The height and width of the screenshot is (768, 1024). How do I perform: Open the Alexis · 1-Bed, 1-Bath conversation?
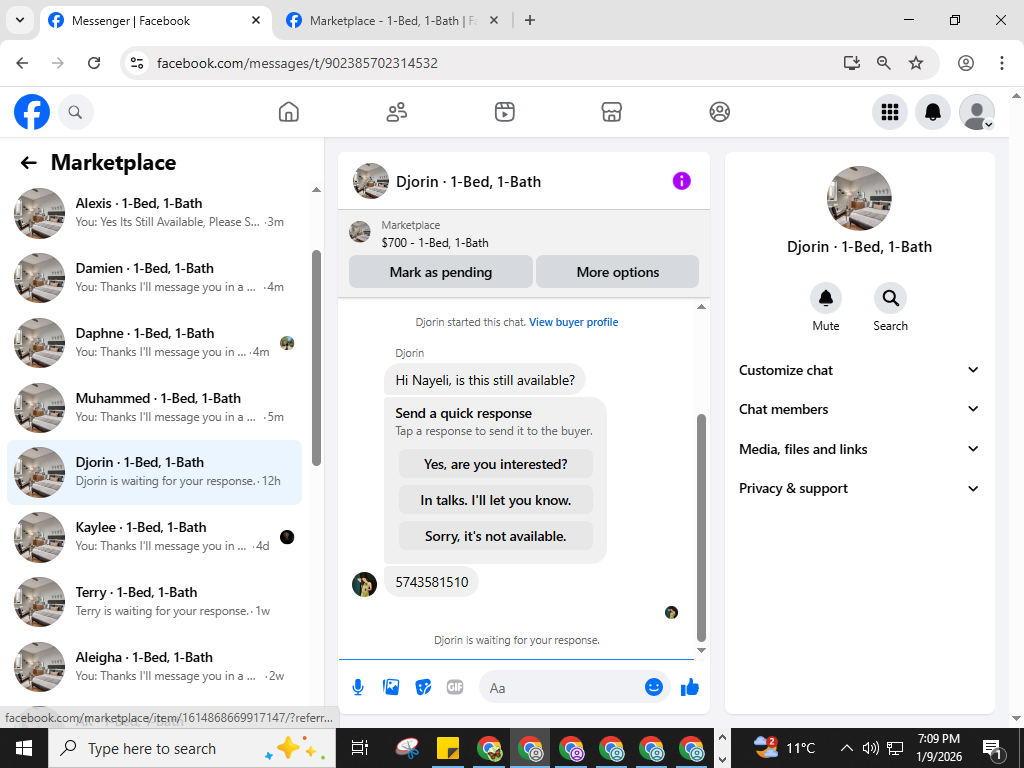click(155, 213)
